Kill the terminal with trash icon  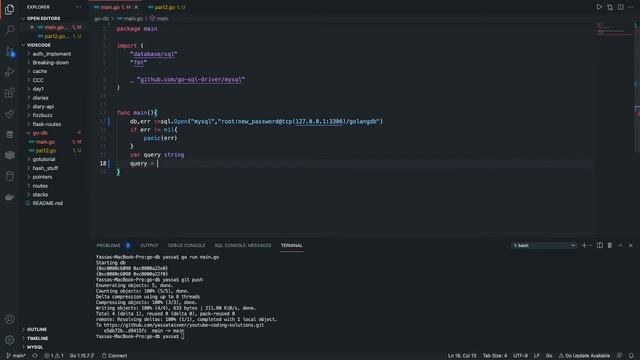point(610,245)
